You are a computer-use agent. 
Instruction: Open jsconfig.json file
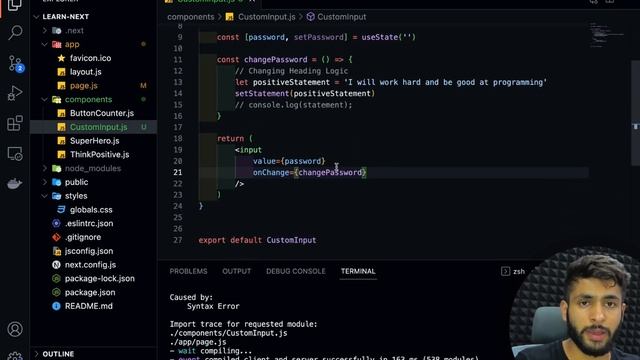(x=89, y=251)
